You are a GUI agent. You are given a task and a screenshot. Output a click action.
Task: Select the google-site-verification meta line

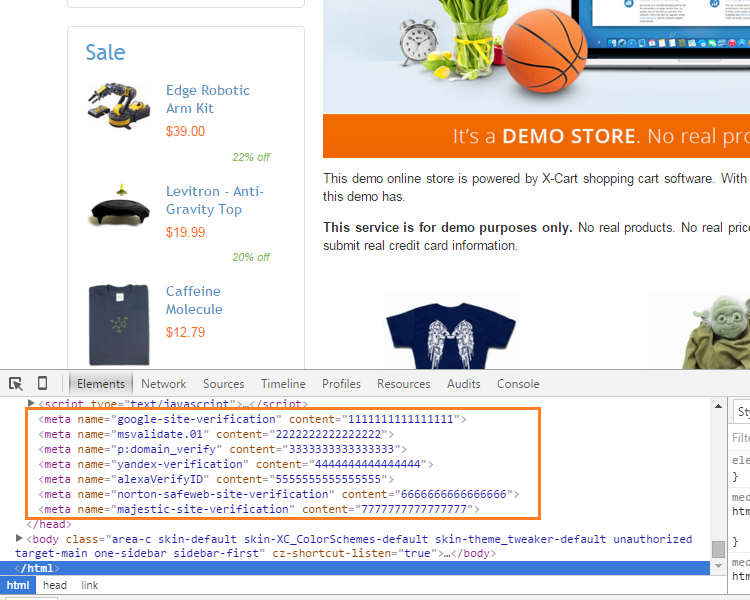point(252,419)
